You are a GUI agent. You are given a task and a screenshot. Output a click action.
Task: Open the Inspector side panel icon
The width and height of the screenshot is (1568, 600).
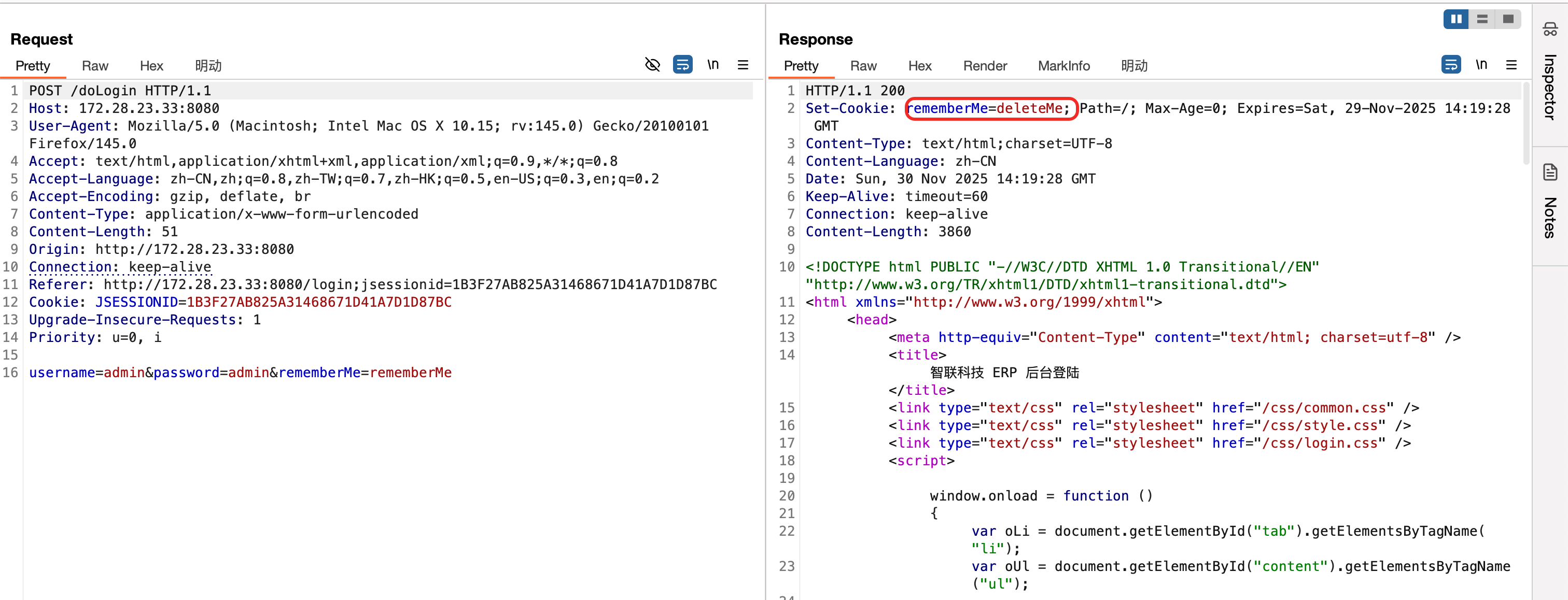coord(1550,29)
